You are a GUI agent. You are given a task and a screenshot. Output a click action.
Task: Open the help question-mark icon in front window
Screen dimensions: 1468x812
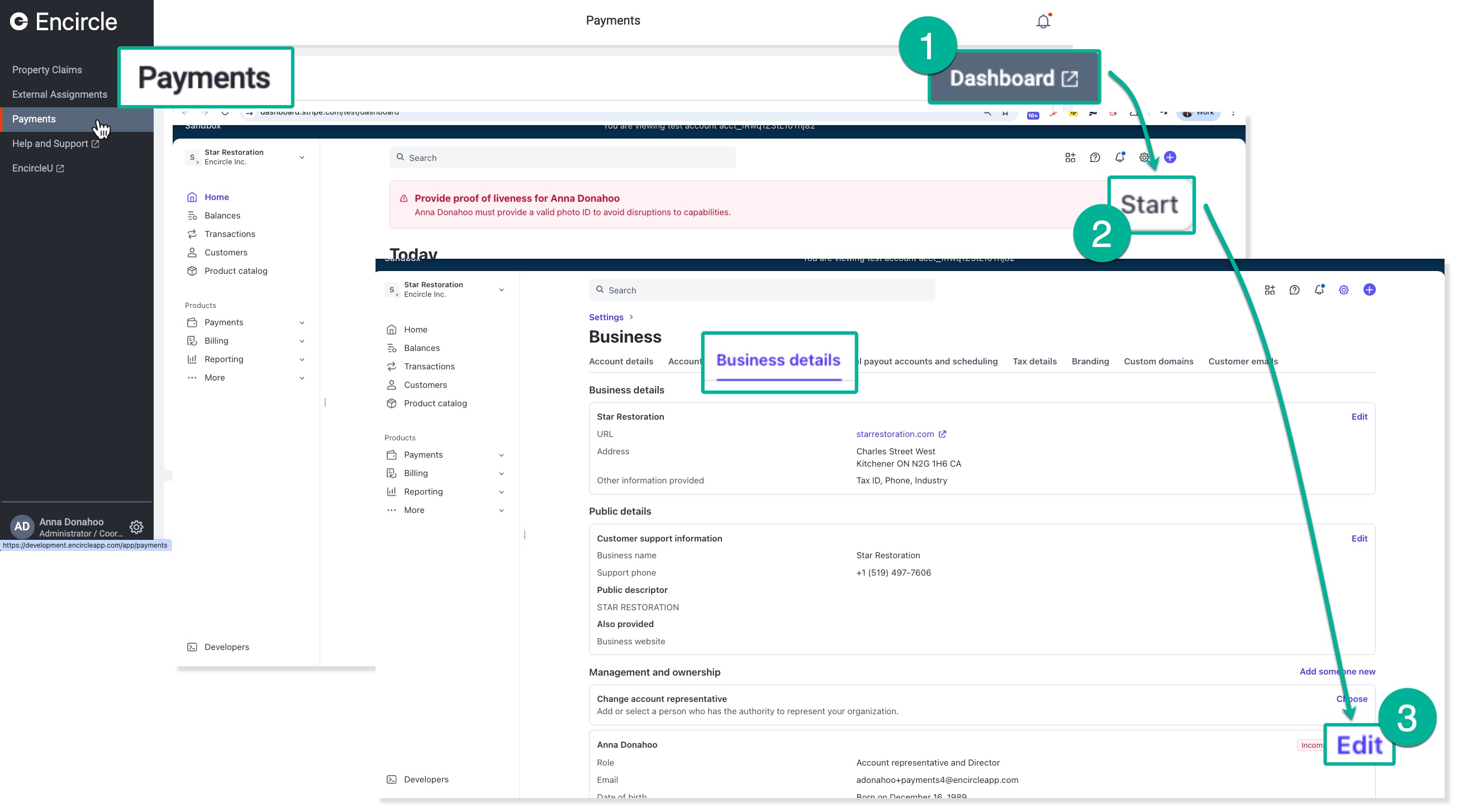click(1294, 290)
